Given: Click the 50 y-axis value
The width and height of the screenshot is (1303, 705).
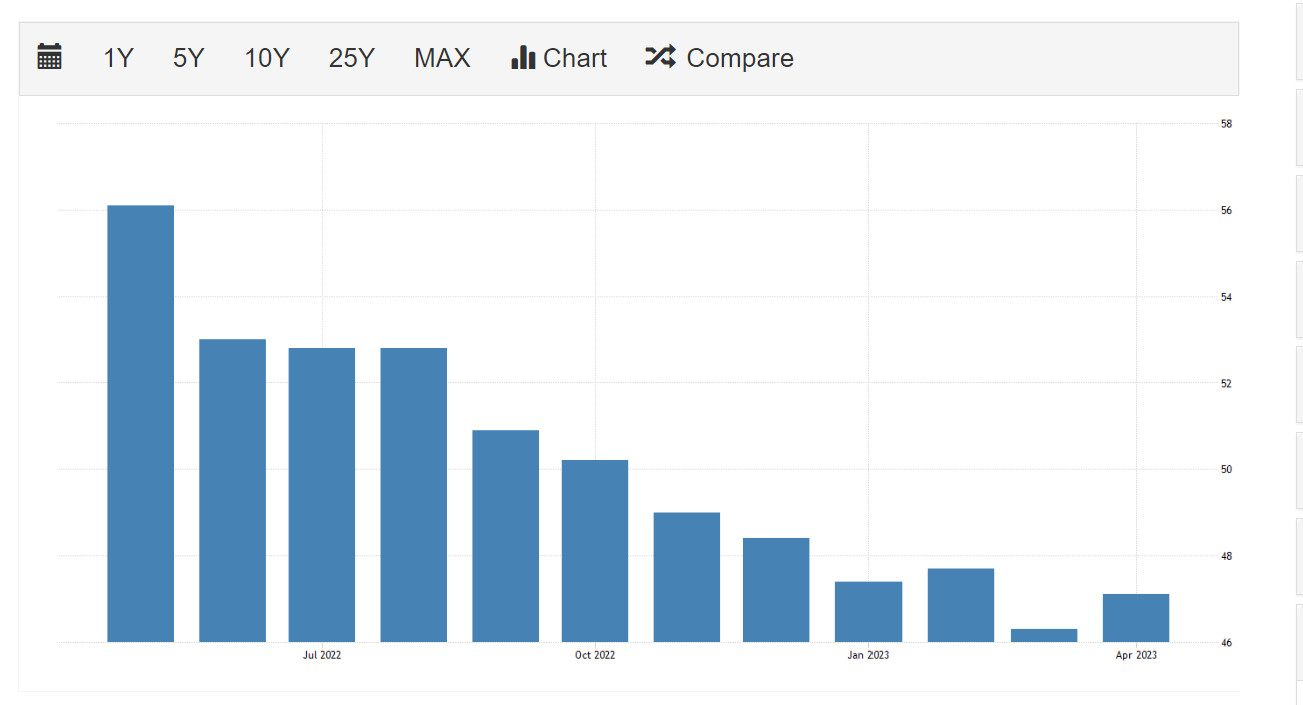Looking at the screenshot, I should [x=1226, y=469].
